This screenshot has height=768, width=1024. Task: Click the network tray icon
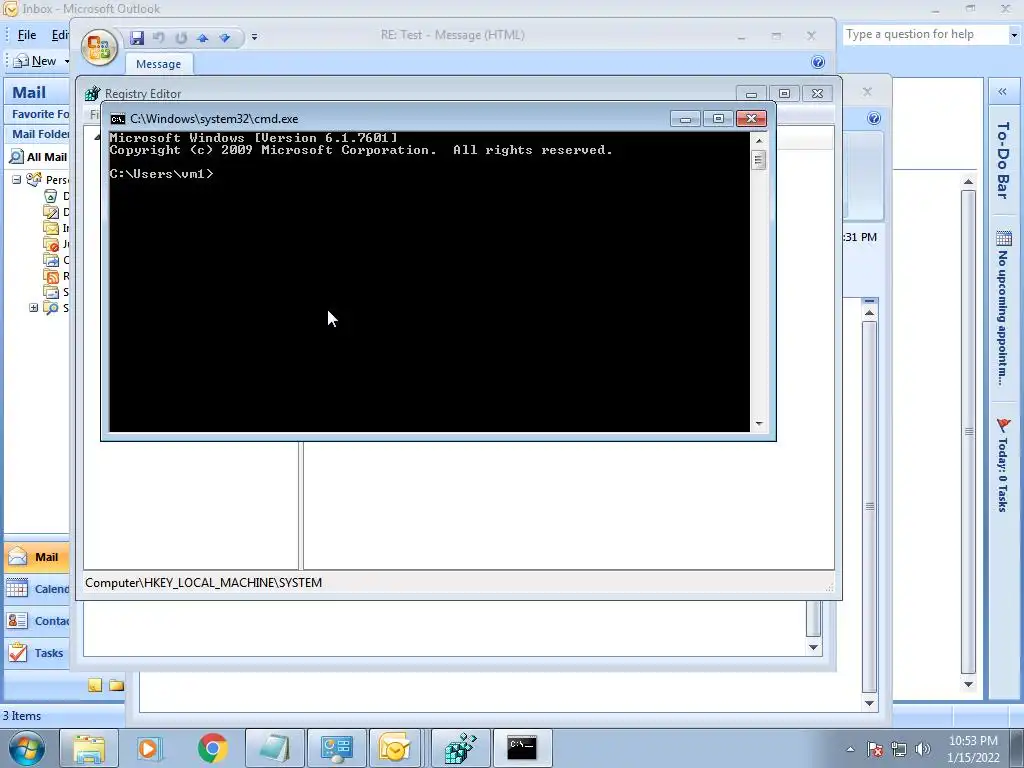pos(899,749)
